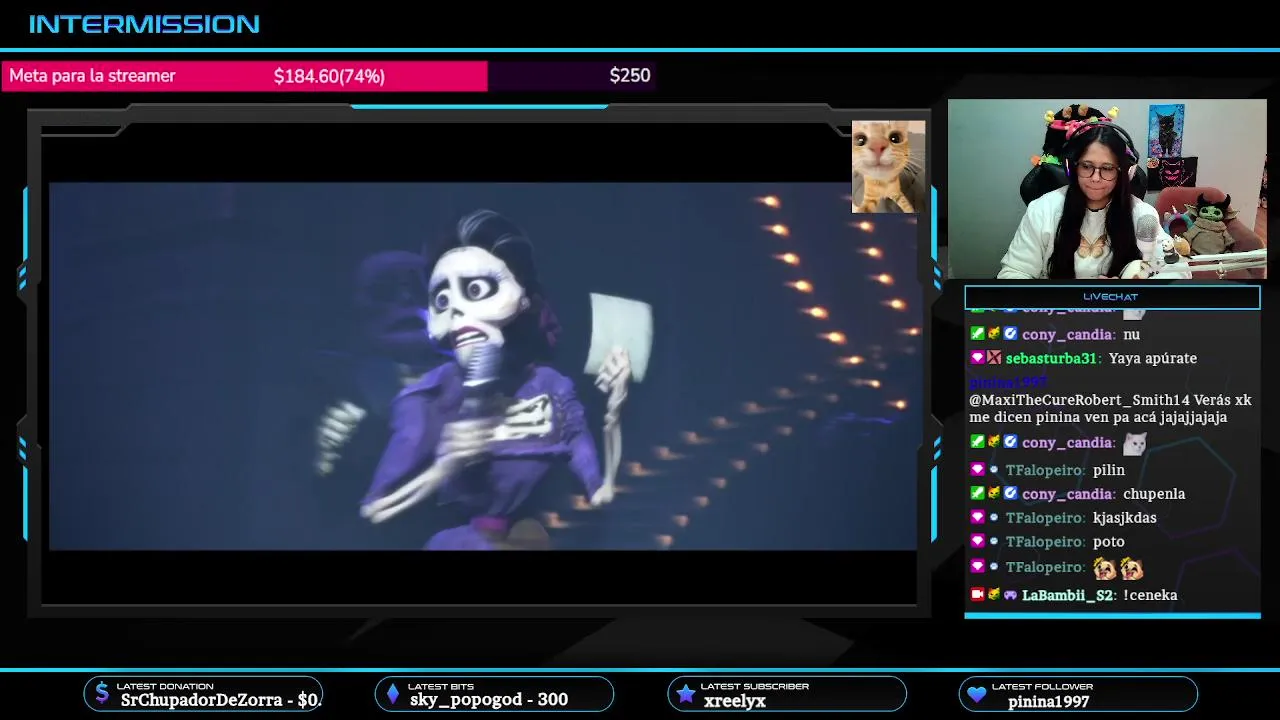Click TFalopeiro username on 'poto' message
This screenshot has width=1280, height=720.
pyautogui.click(x=1044, y=541)
